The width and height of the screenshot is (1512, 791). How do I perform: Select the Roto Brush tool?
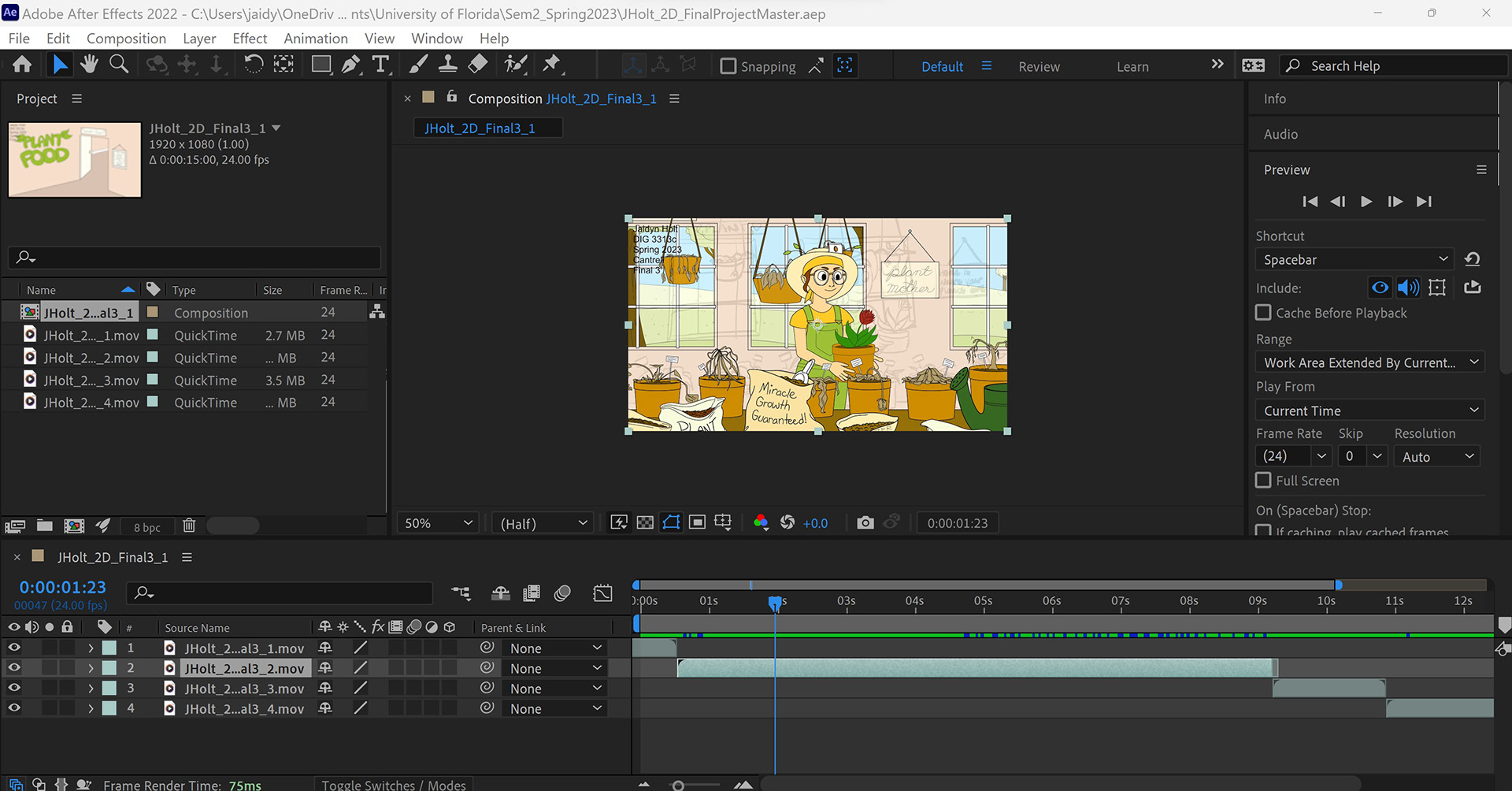[x=516, y=65]
